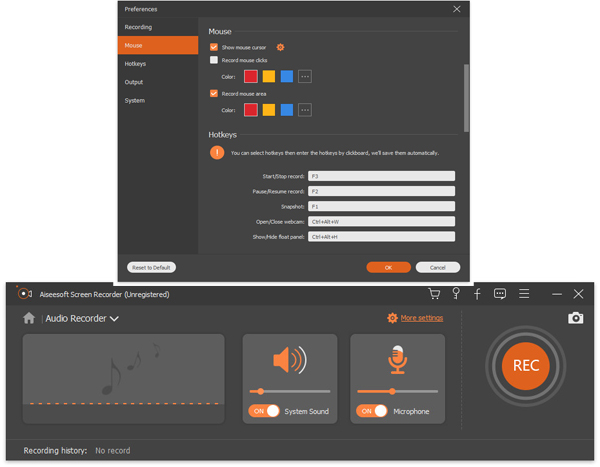Open more colors for mouse clicks
Viewport: 600px width, 467px height.
[x=305, y=77]
